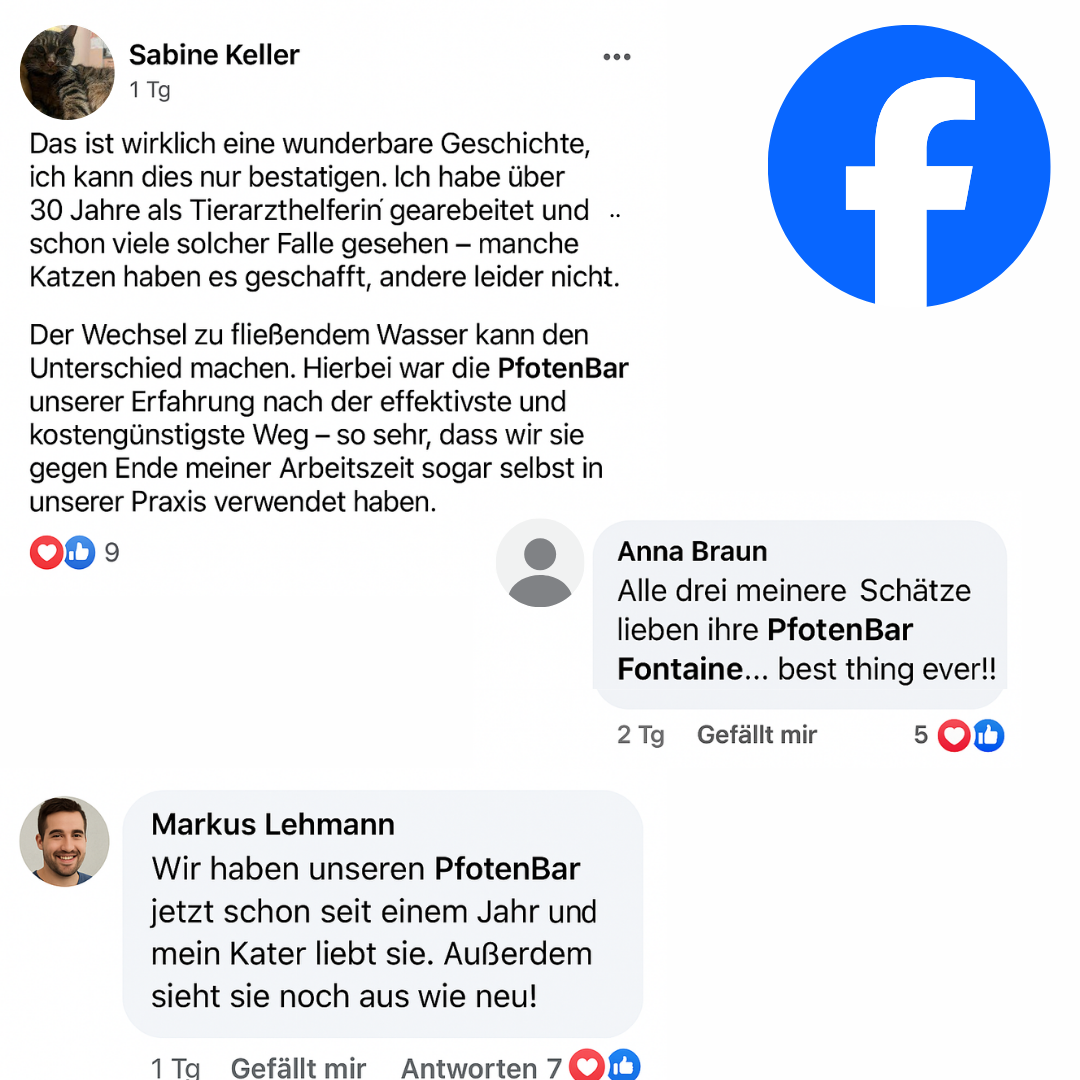The height and width of the screenshot is (1080, 1080).
Task: Click the thumbs-up reaction under Markus Lehmann's comment
Action: coord(622,1066)
